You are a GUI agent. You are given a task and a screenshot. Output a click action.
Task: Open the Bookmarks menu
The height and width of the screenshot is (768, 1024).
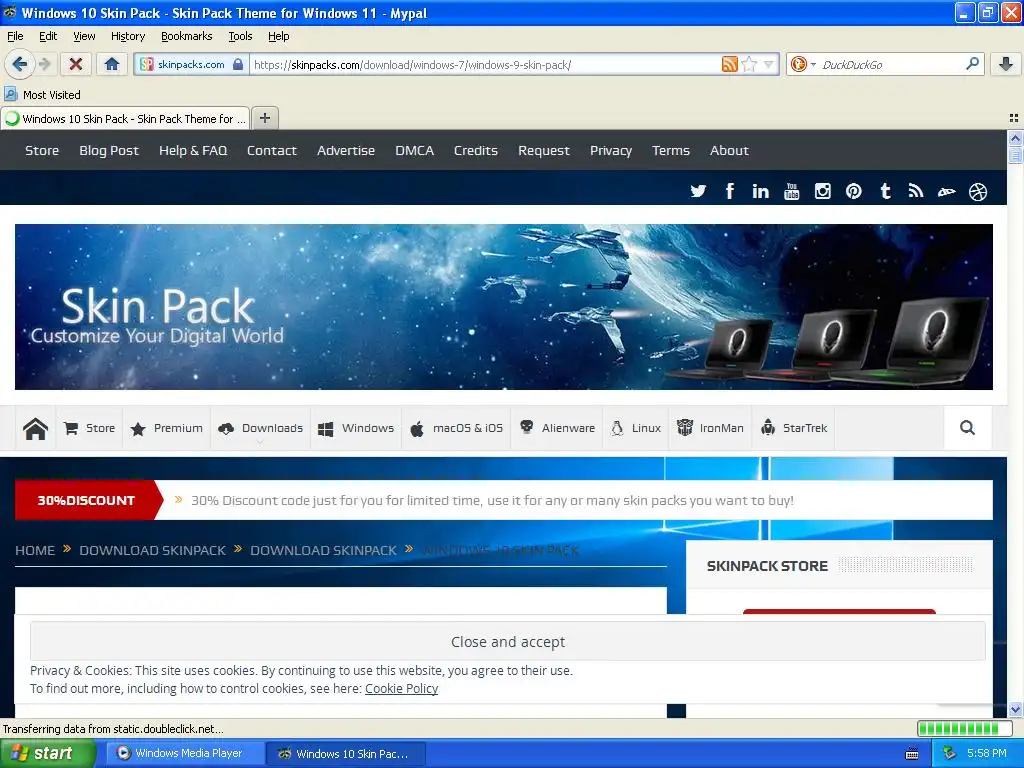point(187,36)
